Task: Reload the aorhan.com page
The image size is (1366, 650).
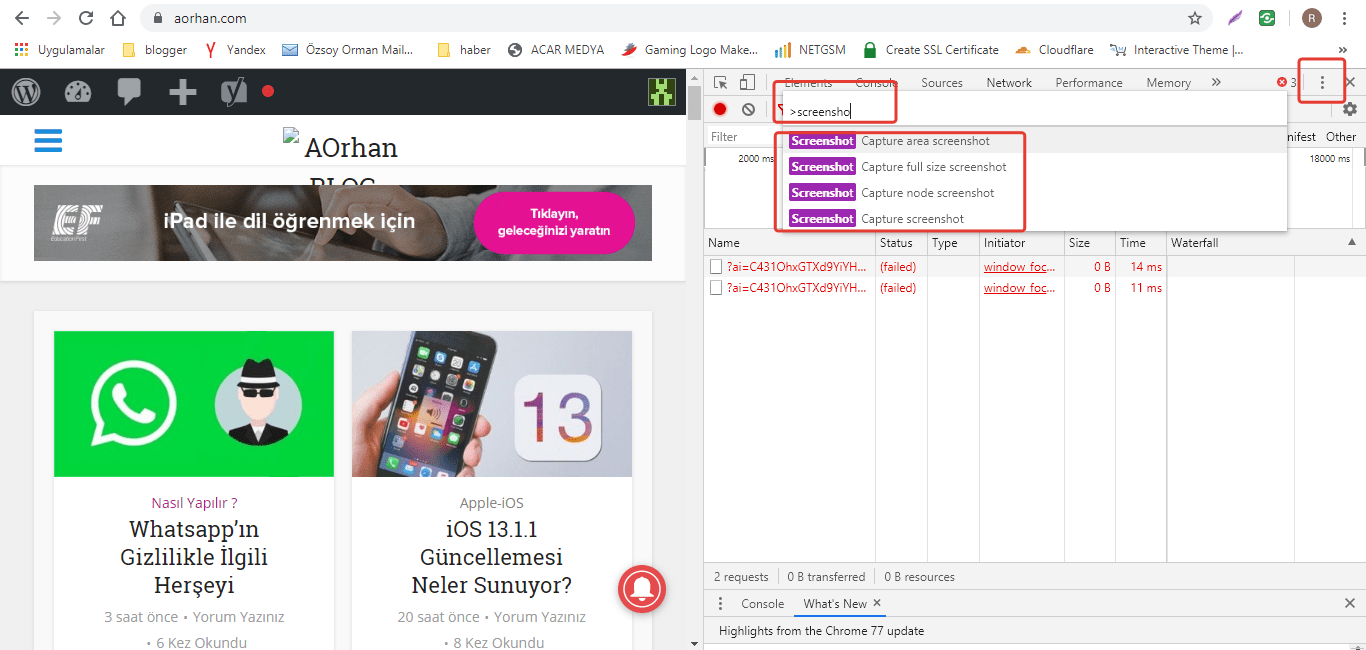Action: (x=86, y=18)
